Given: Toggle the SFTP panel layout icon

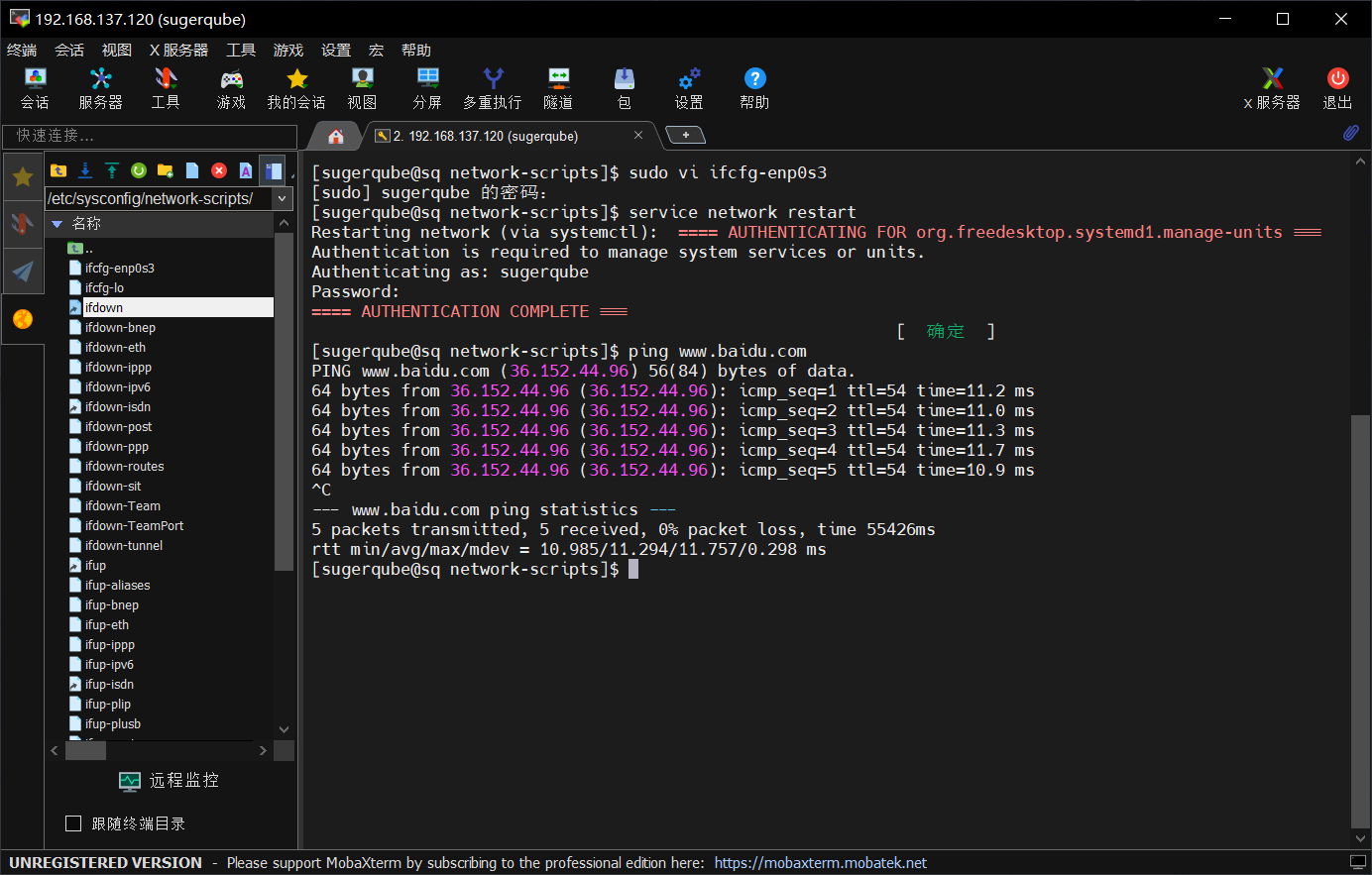Looking at the screenshot, I should tap(273, 170).
